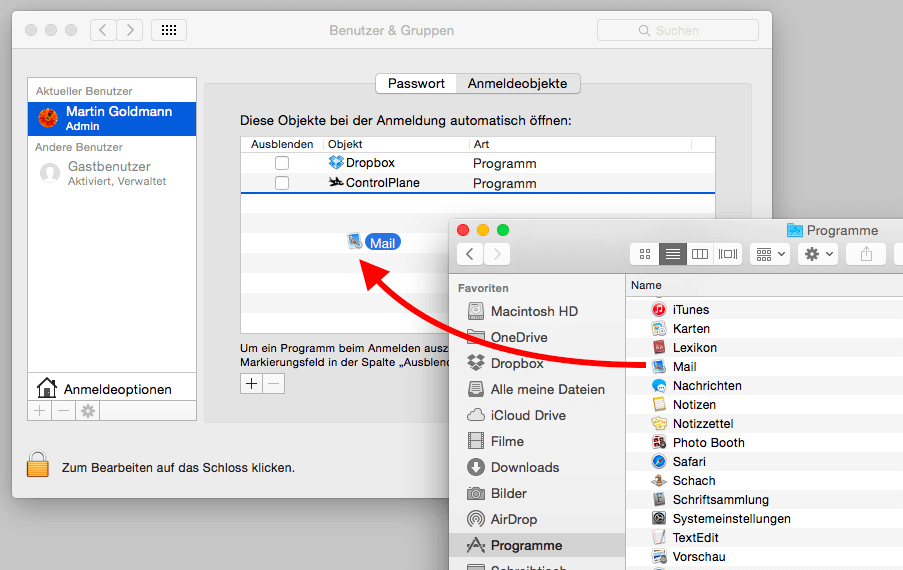This screenshot has width=903, height=570.
Task: Select the ControlPlane login item row
Action: (x=477, y=183)
